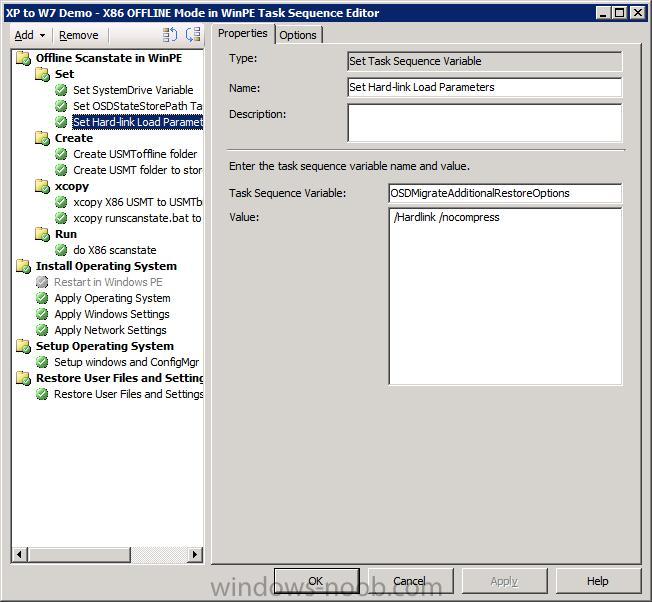Click the Setup Operating System folder icon
The height and width of the screenshot is (602, 652).
[24, 346]
